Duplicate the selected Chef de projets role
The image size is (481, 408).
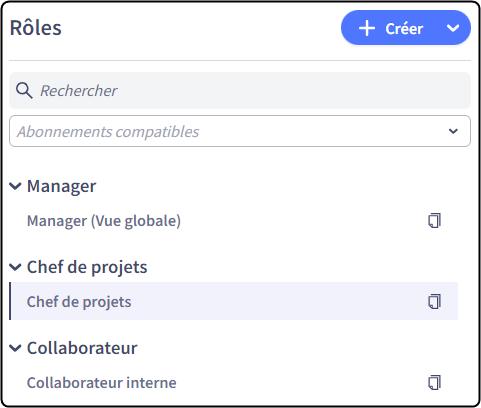(x=434, y=302)
